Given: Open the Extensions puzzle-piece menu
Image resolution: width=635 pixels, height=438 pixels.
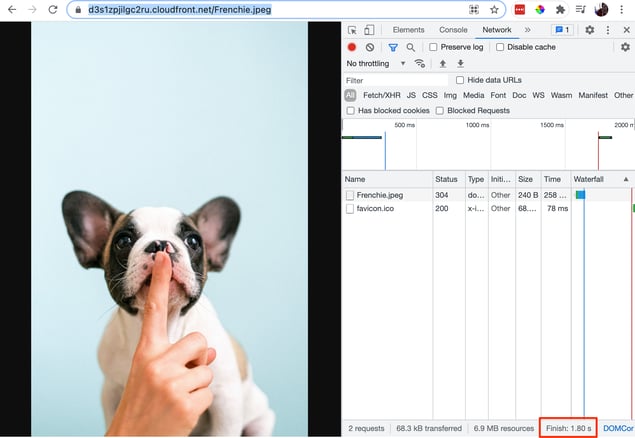Looking at the screenshot, I should pyautogui.click(x=560, y=9).
